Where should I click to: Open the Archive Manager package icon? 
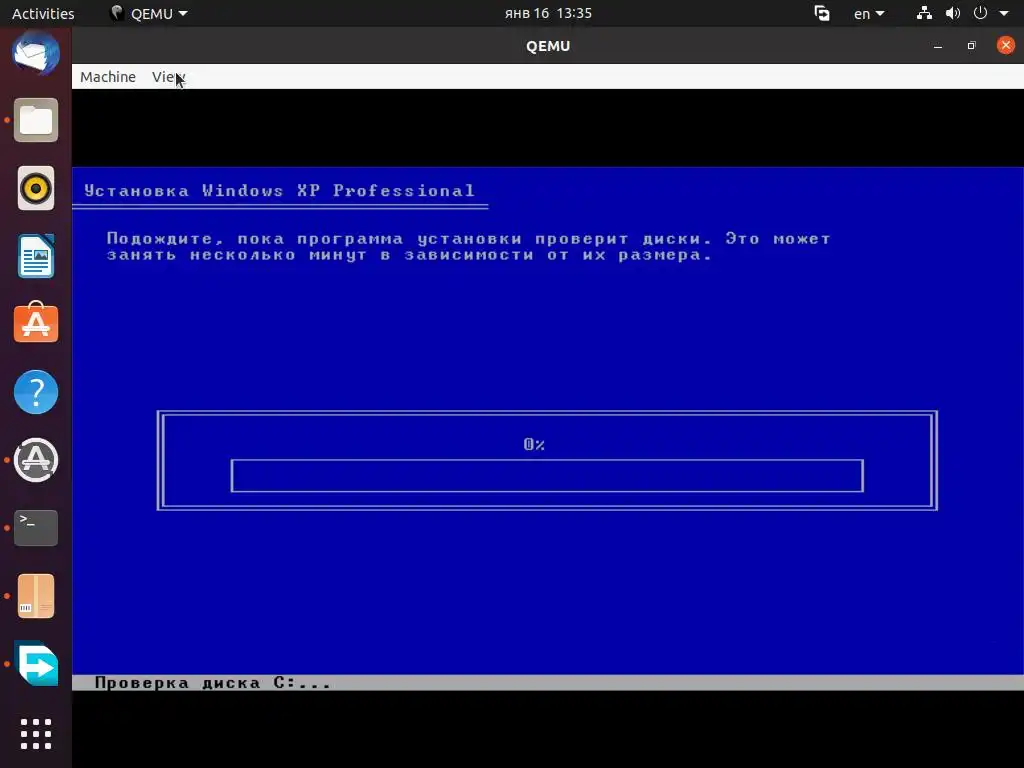[x=36, y=596]
